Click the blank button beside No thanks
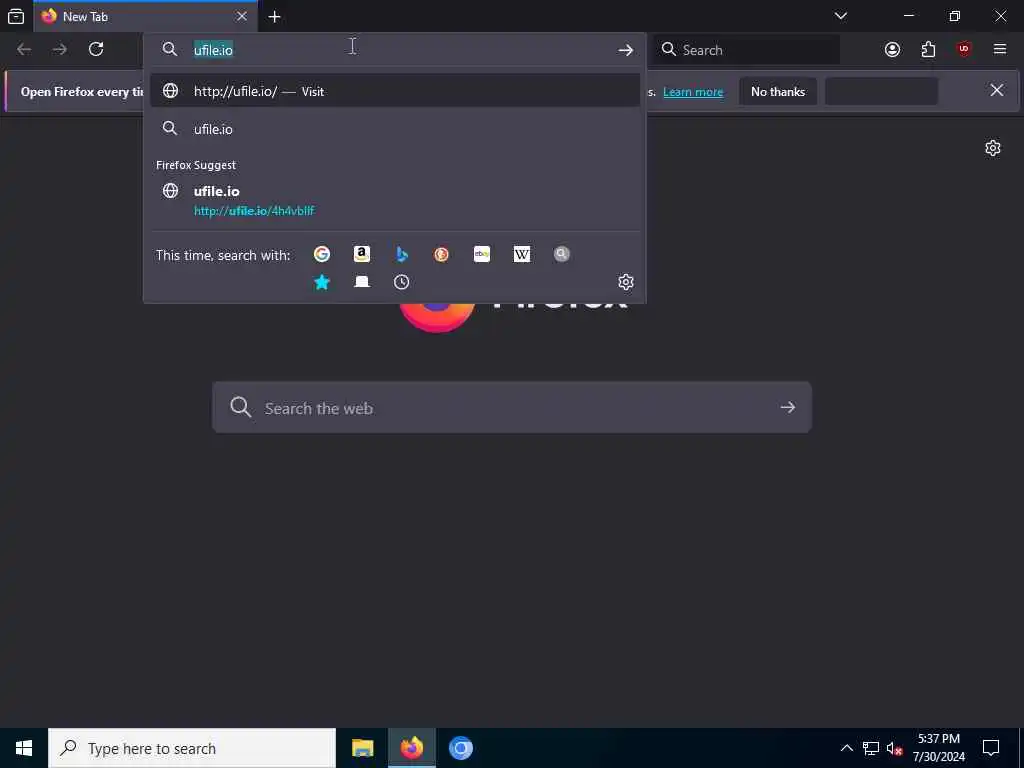Viewport: 1024px width, 768px height. pos(882,91)
